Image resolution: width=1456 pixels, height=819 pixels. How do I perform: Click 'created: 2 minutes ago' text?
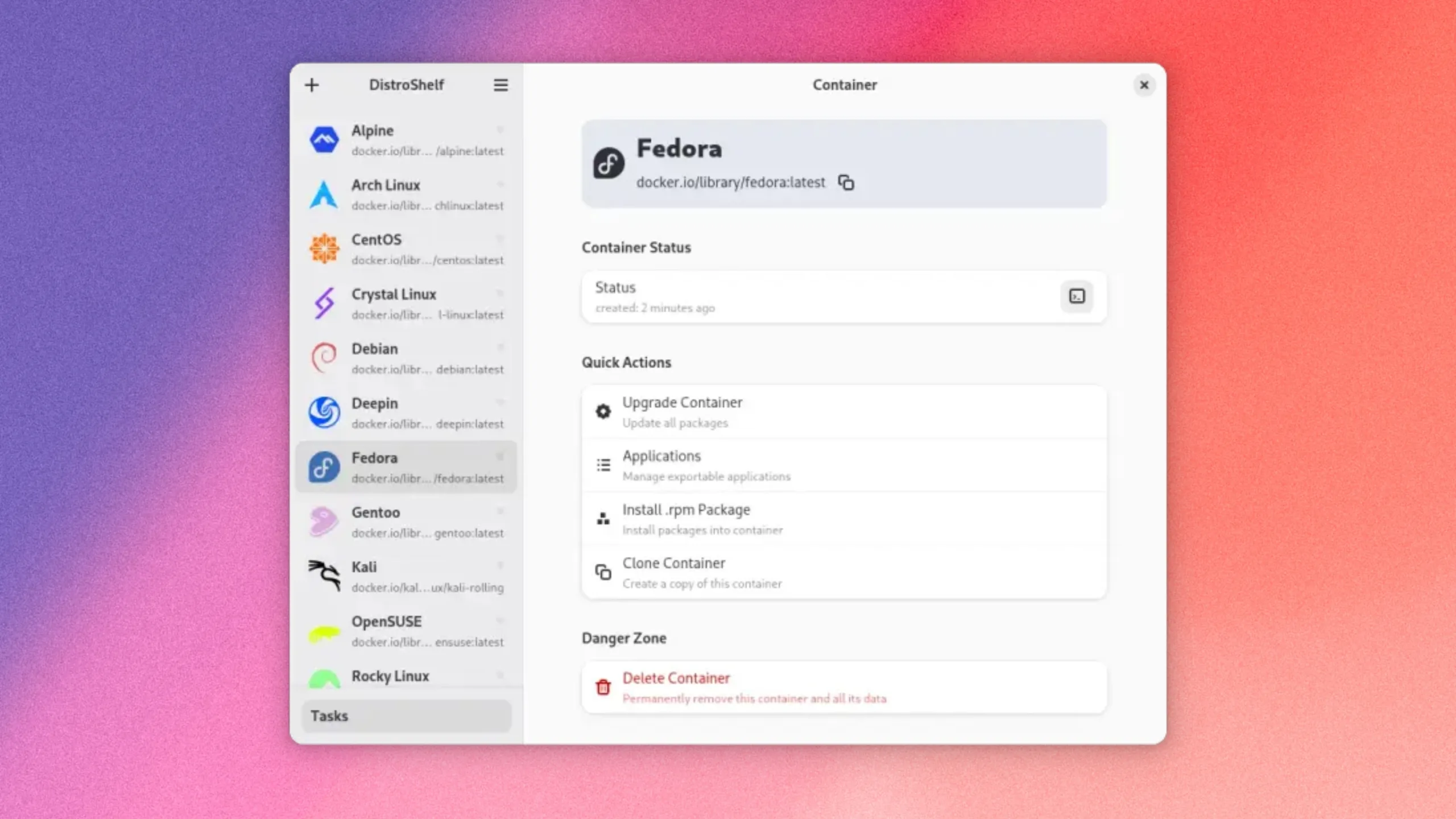[655, 308]
